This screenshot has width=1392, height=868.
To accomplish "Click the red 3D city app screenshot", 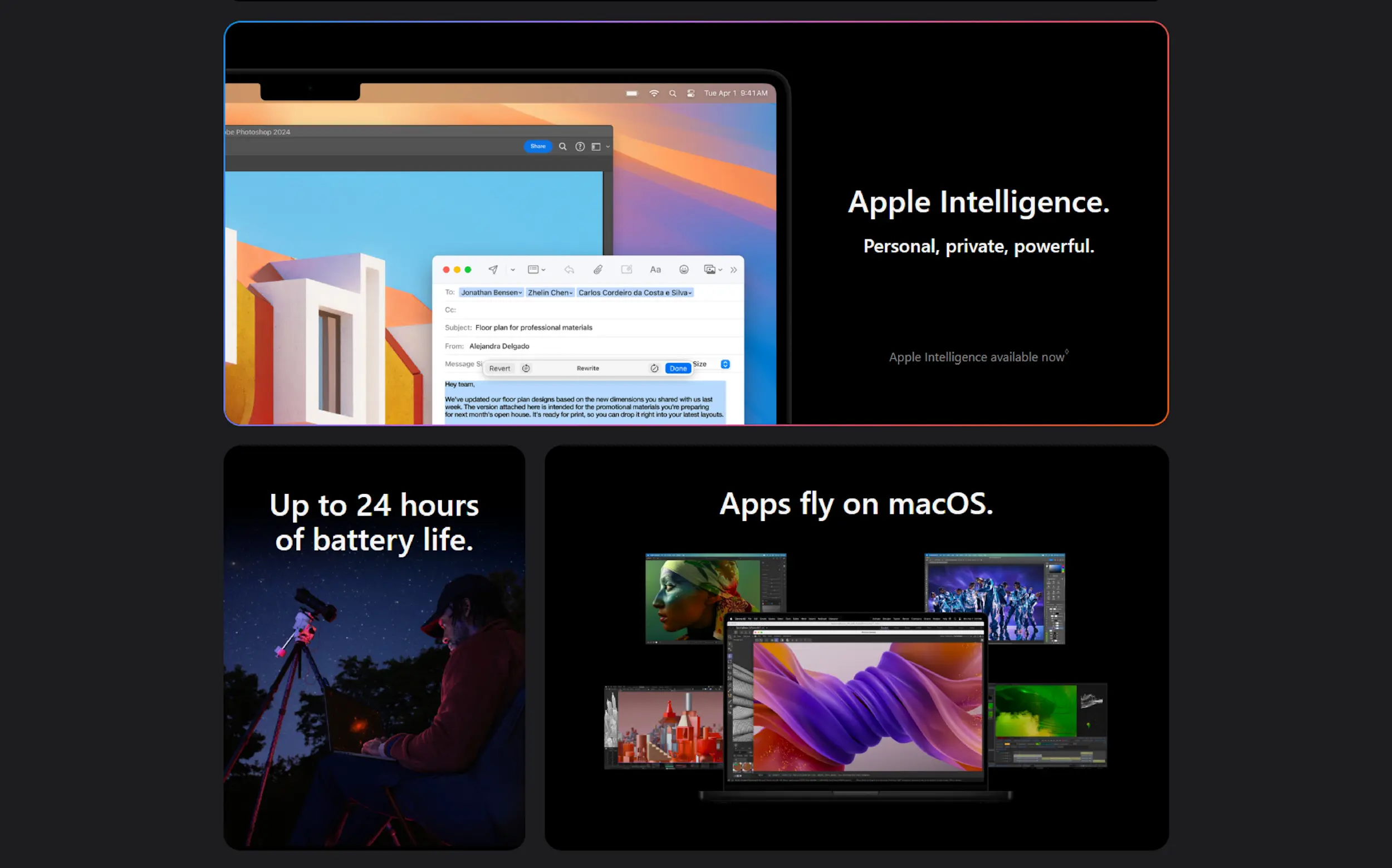I will click(x=664, y=727).
